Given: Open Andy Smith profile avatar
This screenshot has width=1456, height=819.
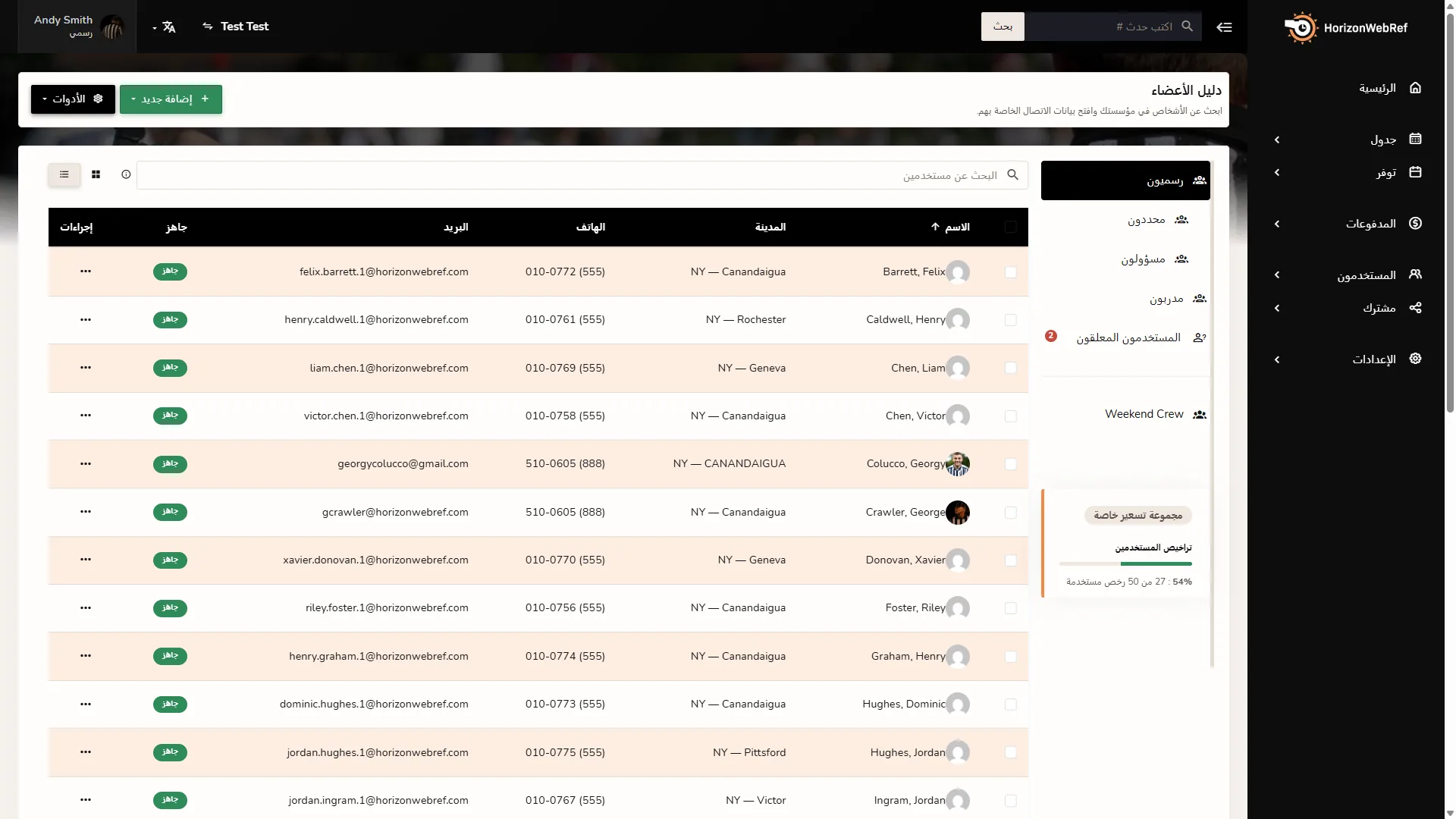Looking at the screenshot, I should 112,27.
